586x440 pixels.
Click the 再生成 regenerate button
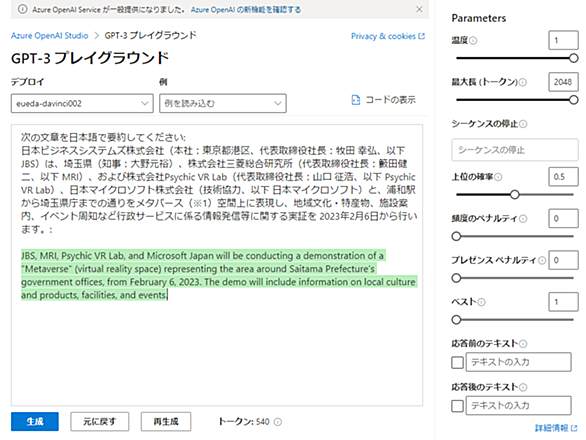tap(166, 422)
